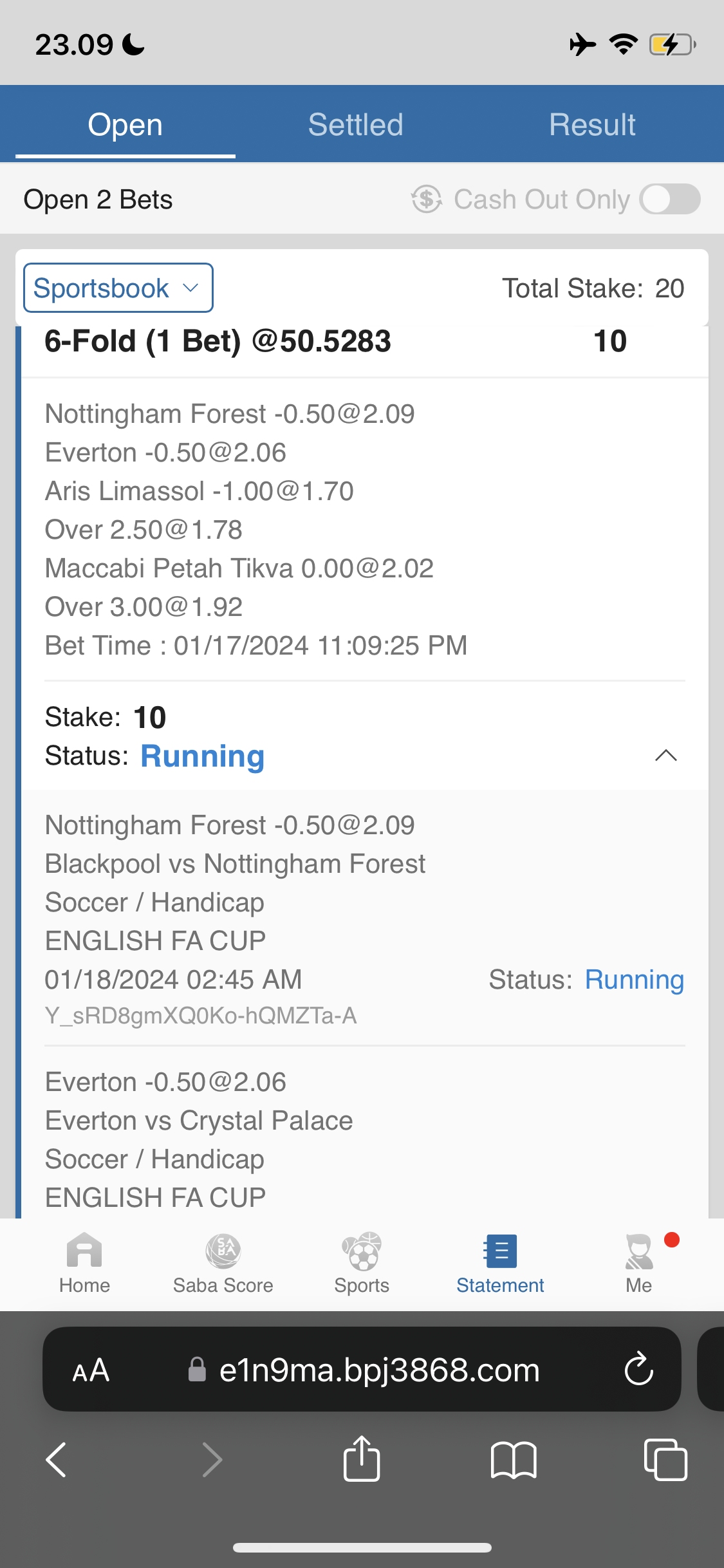This screenshot has width=724, height=1568.
Task: Reload the page in Safari
Action: click(638, 1369)
